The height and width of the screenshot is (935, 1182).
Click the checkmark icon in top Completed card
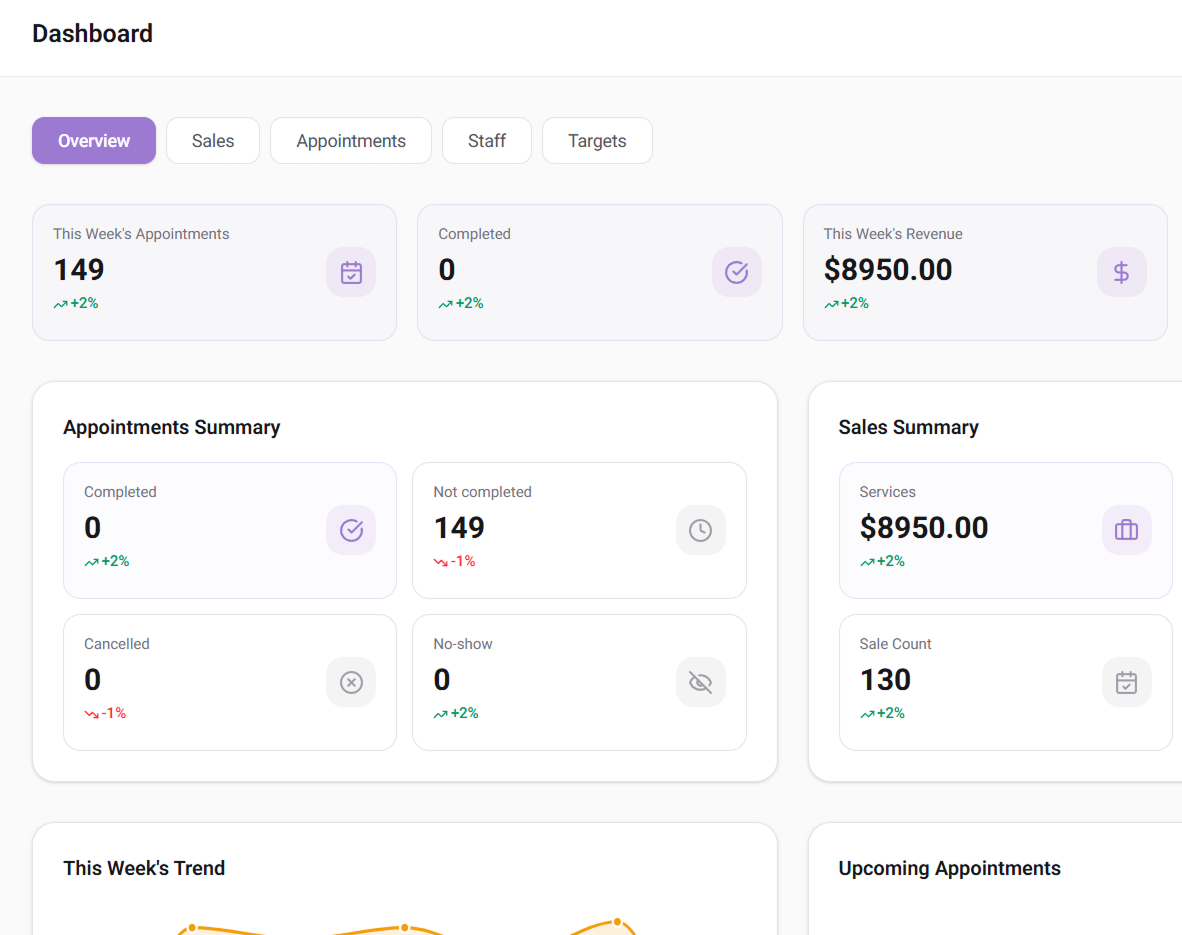pyautogui.click(x=736, y=272)
